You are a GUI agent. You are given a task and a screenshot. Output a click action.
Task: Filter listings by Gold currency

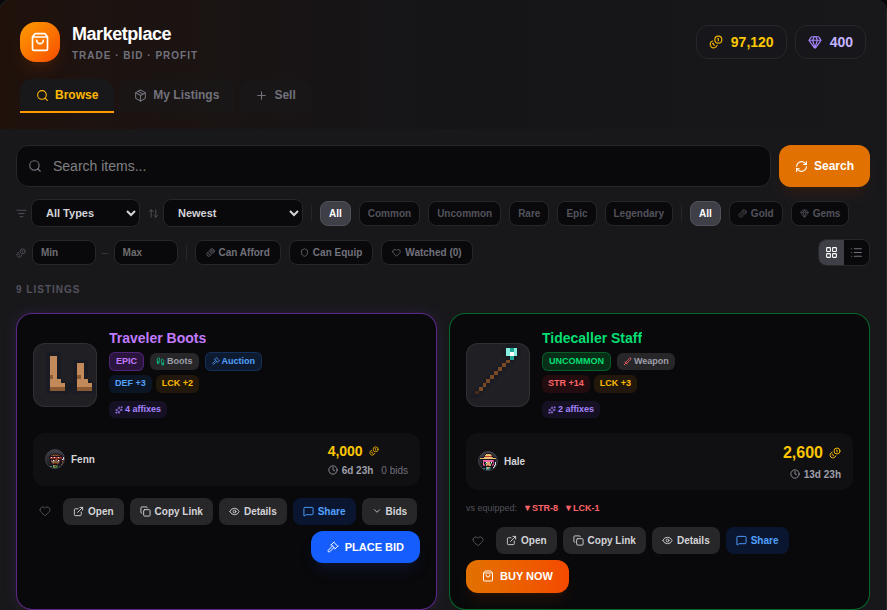(x=756, y=213)
